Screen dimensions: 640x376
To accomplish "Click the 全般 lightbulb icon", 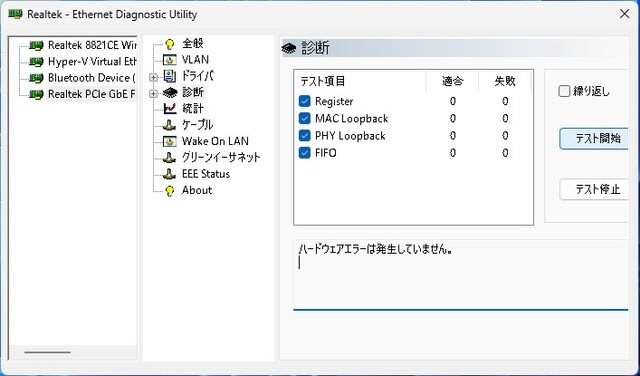I will click(x=169, y=44).
